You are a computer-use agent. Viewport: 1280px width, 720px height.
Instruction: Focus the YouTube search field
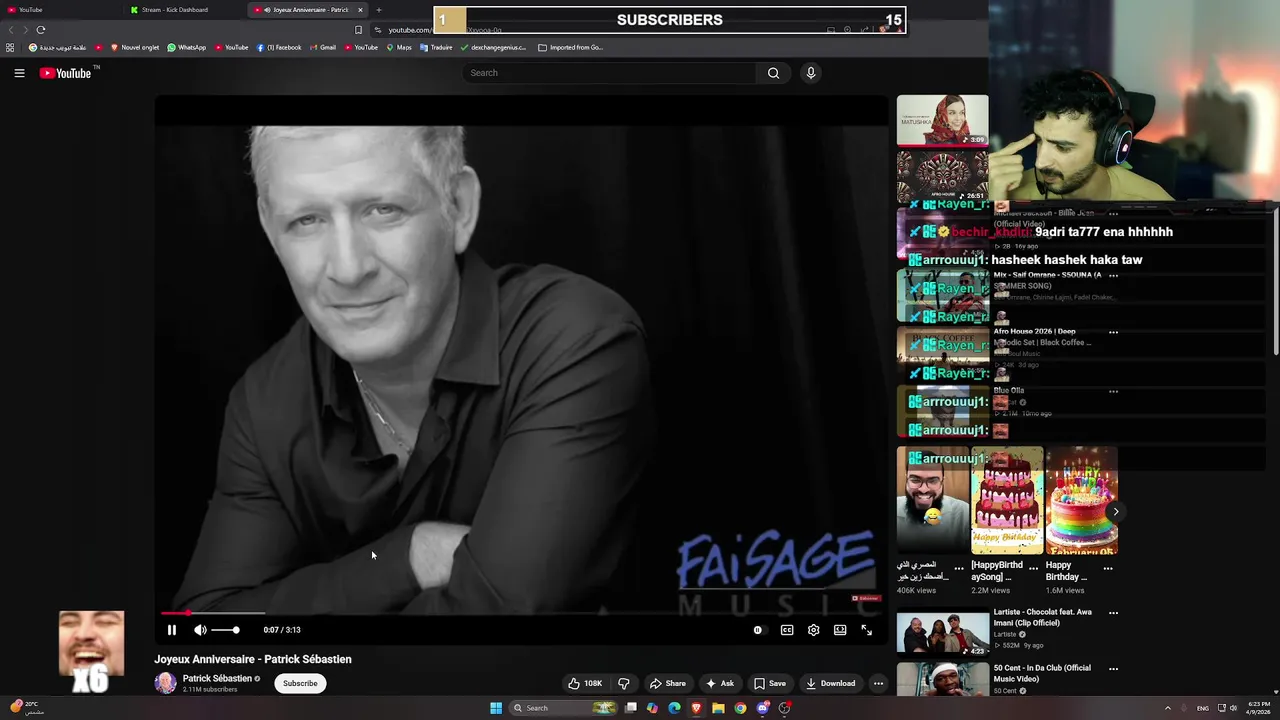tap(610, 73)
